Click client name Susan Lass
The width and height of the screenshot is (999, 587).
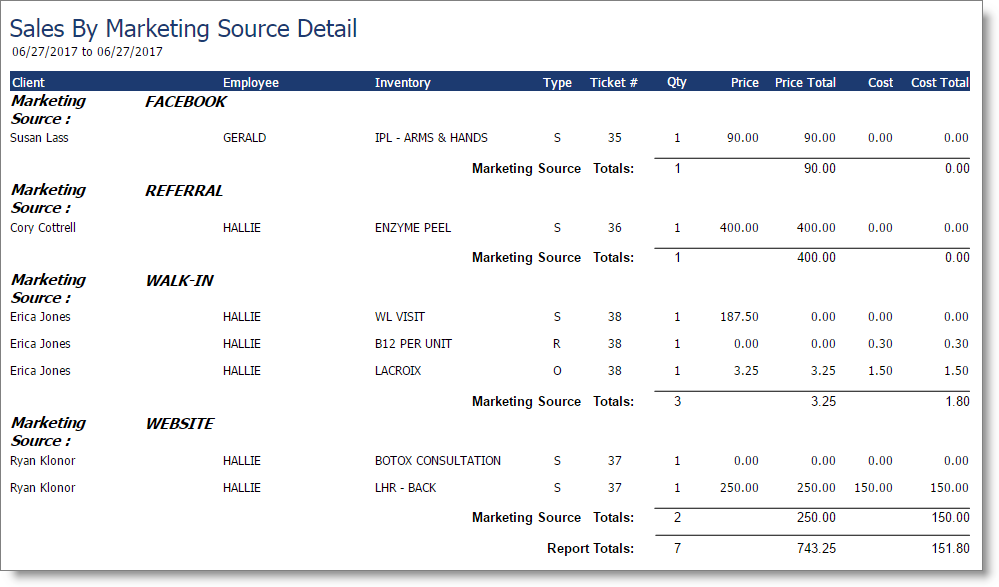pos(41,137)
